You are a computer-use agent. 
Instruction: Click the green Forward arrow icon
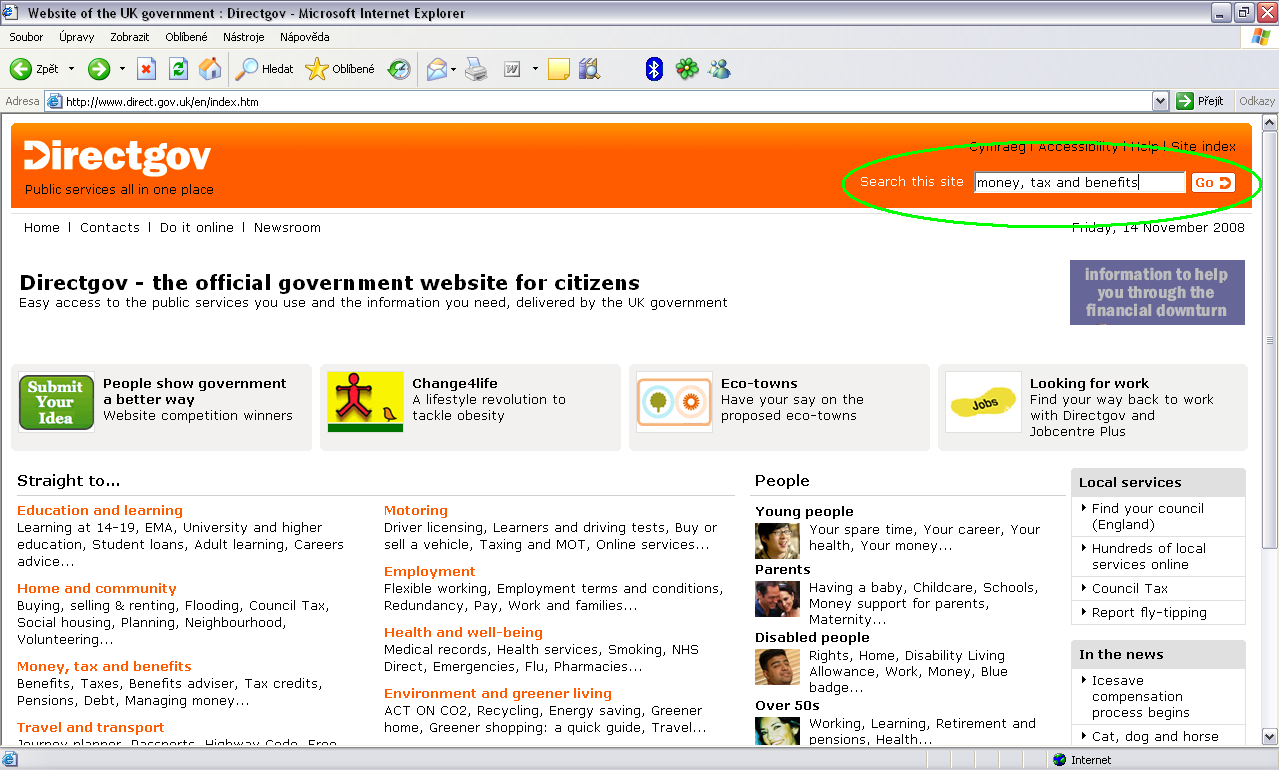(x=99, y=69)
